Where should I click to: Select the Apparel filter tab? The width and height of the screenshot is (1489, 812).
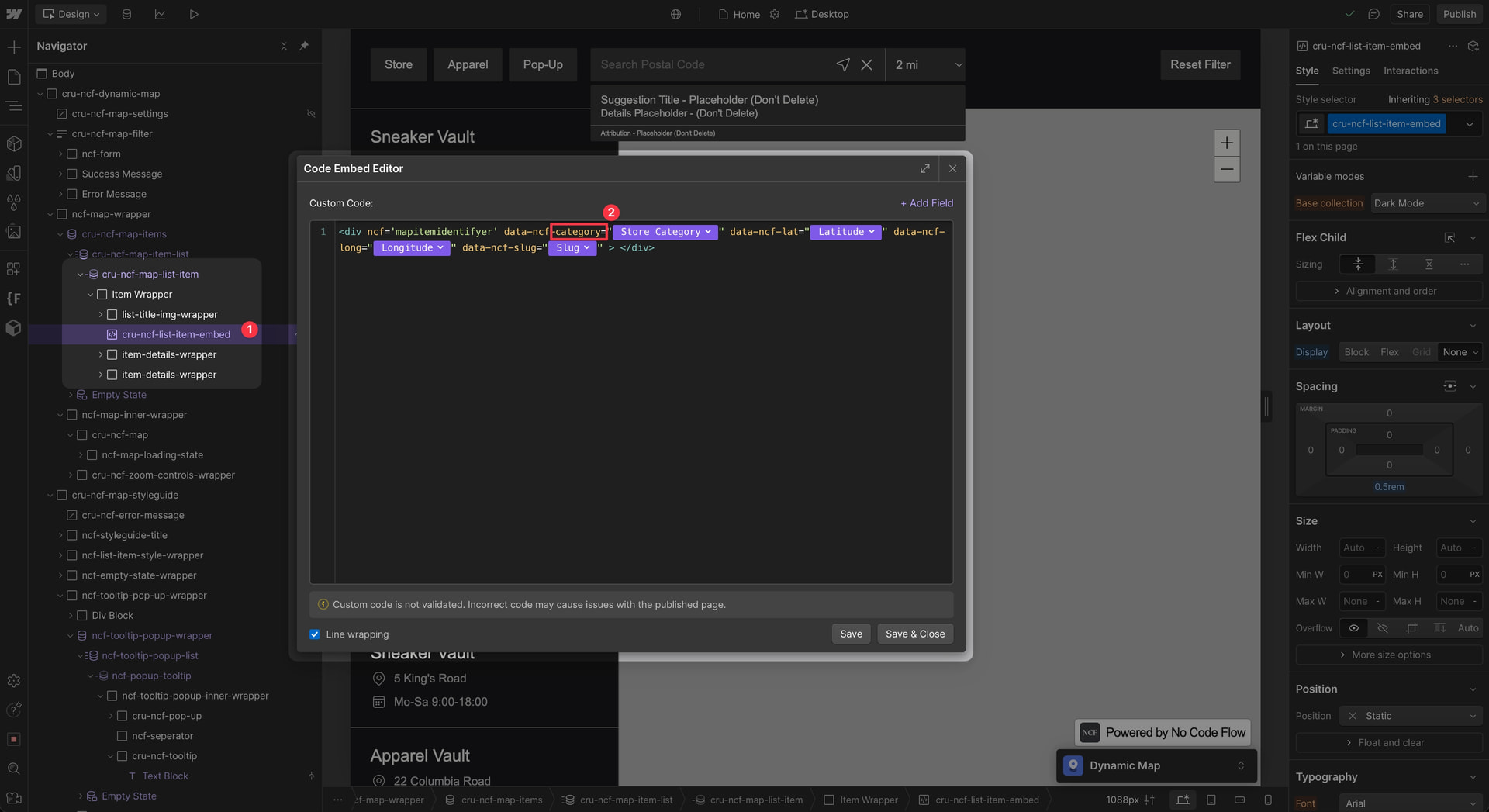tap(468, 65)
